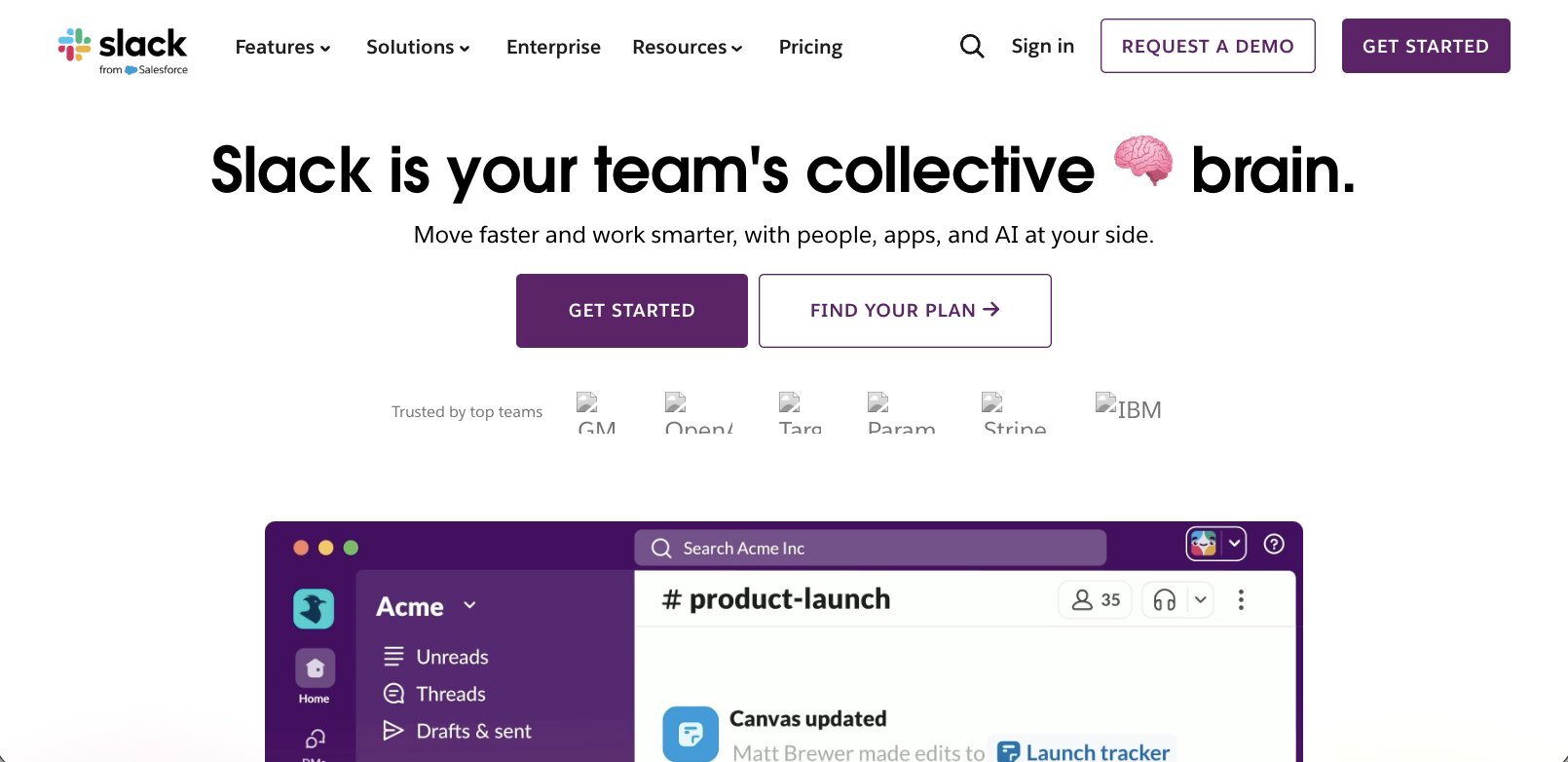The image size is (1568, 762).
Task: Go to the Pricing page
Action: pyautogui.click(x=810, y=47)
